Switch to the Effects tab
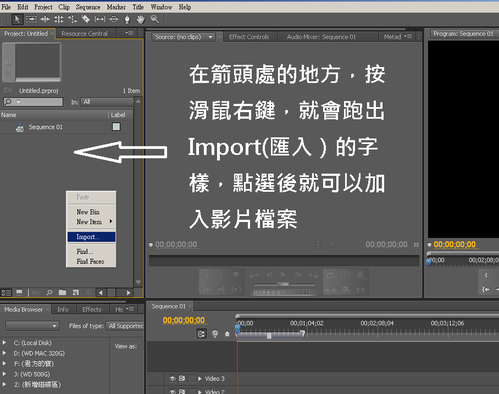The height and width of the screenshot is (394, 499). (92, 310)
